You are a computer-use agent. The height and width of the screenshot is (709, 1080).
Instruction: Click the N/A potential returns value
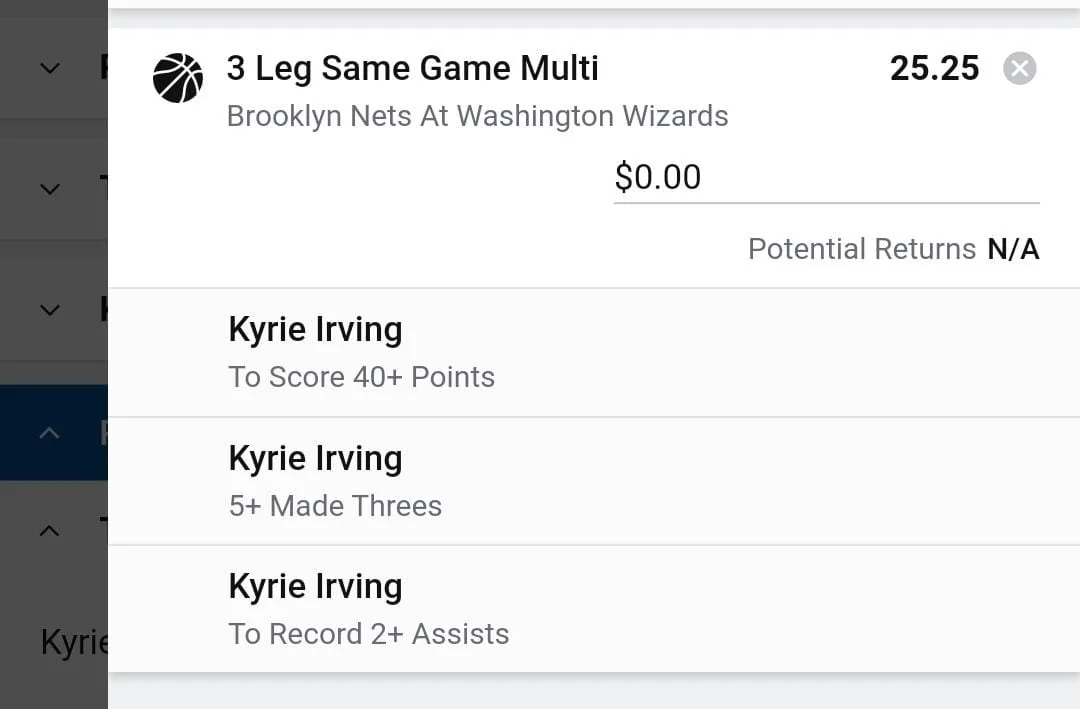[1013, 249]
